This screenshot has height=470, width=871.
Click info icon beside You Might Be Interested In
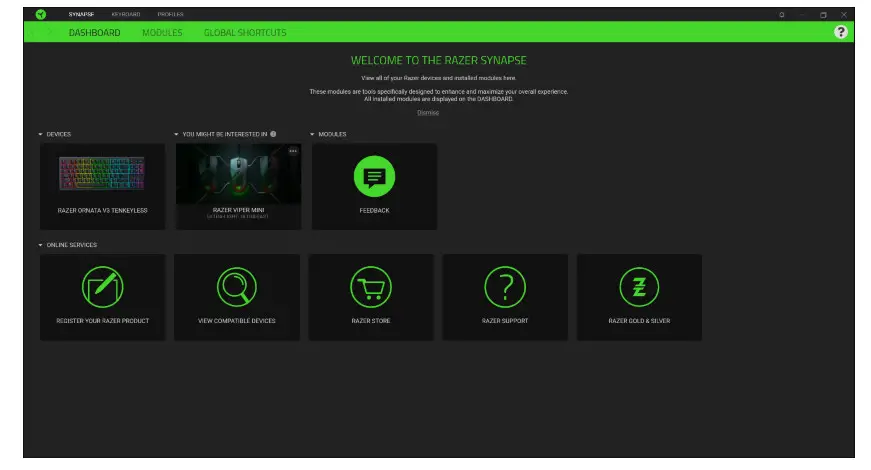(273, 134)
